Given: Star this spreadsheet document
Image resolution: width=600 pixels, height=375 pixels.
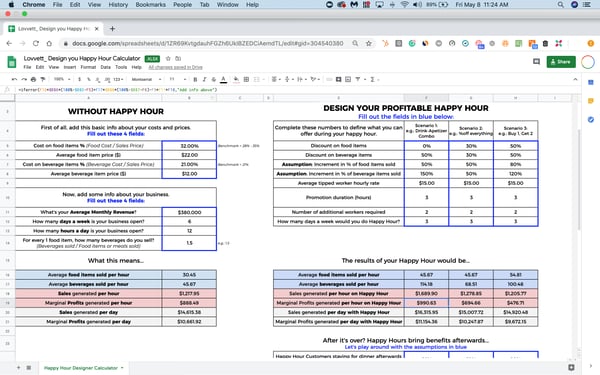Looking at the screenshot, I should point(168,59).
